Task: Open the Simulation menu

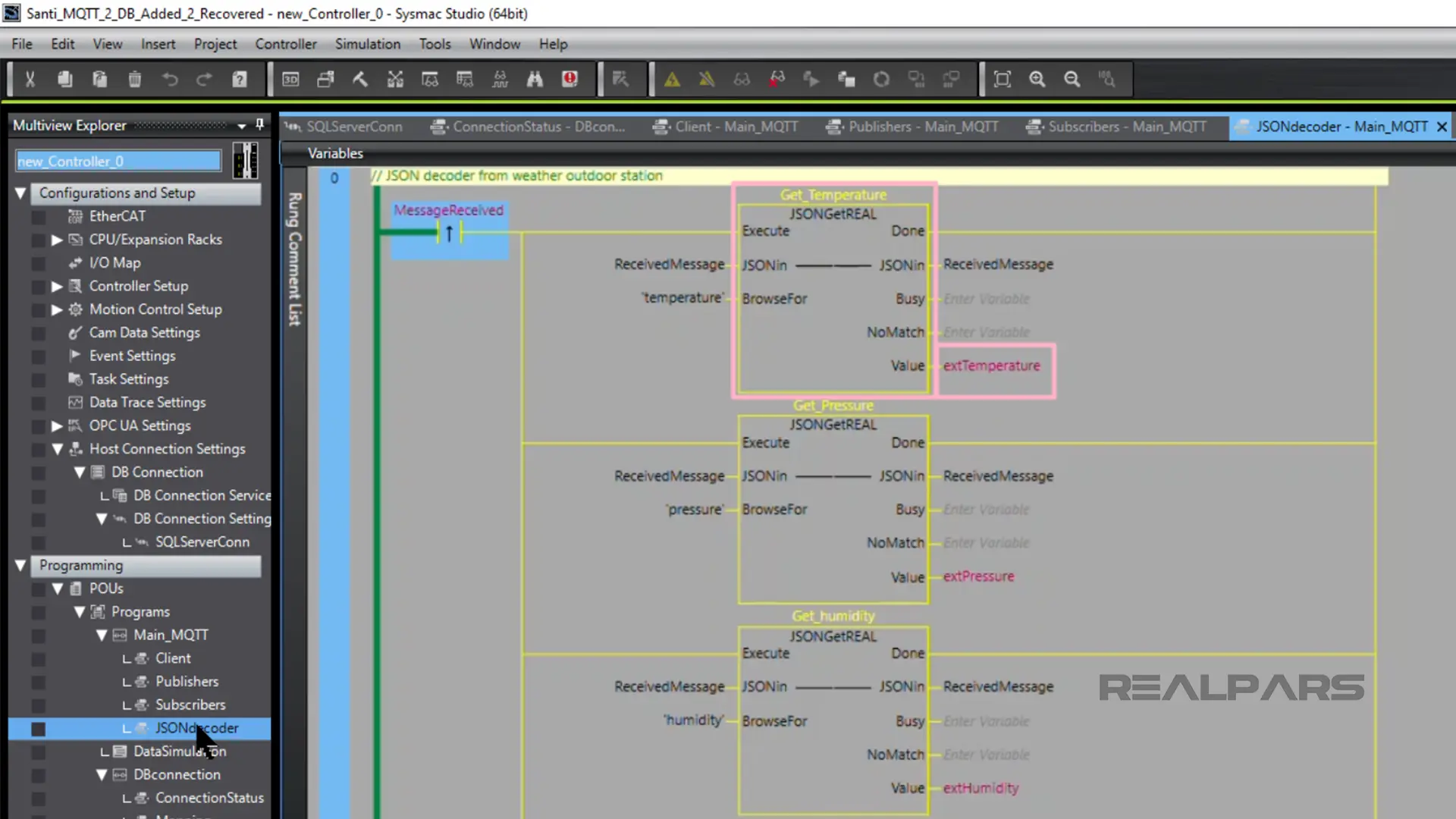Action: click(x=367, y=44)
